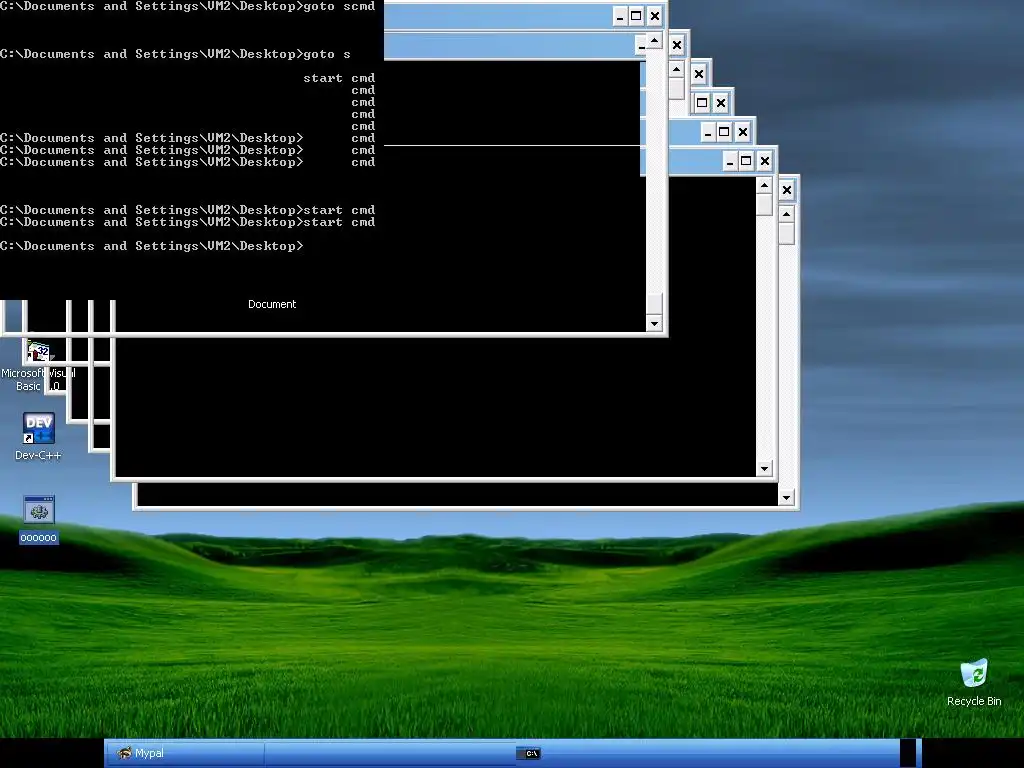The width and height of the screenshot is (1024, 768).
Task: Click scroll-up arrow of rearmost cmd window
Action: [786, 214]
